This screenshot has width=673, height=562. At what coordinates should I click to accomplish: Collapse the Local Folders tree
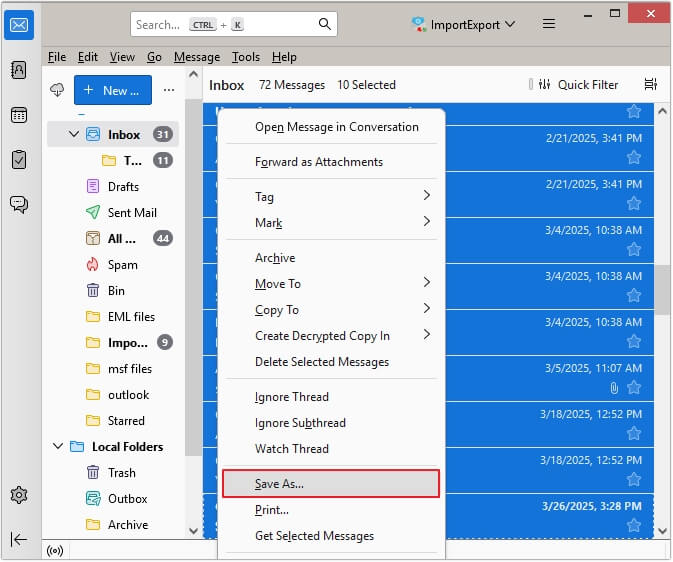click(x=56, y=447)
